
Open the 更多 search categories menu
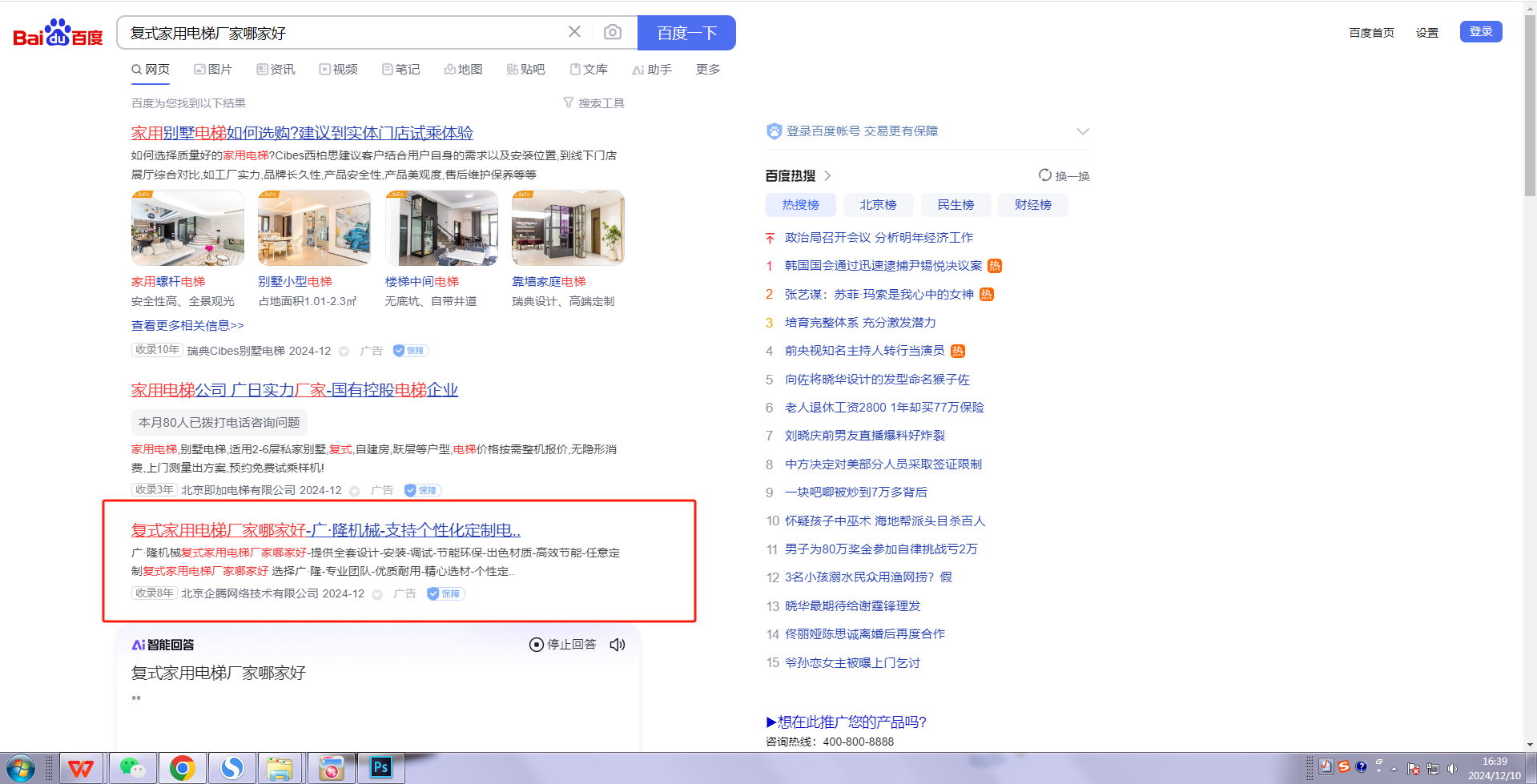coord(707,70)
